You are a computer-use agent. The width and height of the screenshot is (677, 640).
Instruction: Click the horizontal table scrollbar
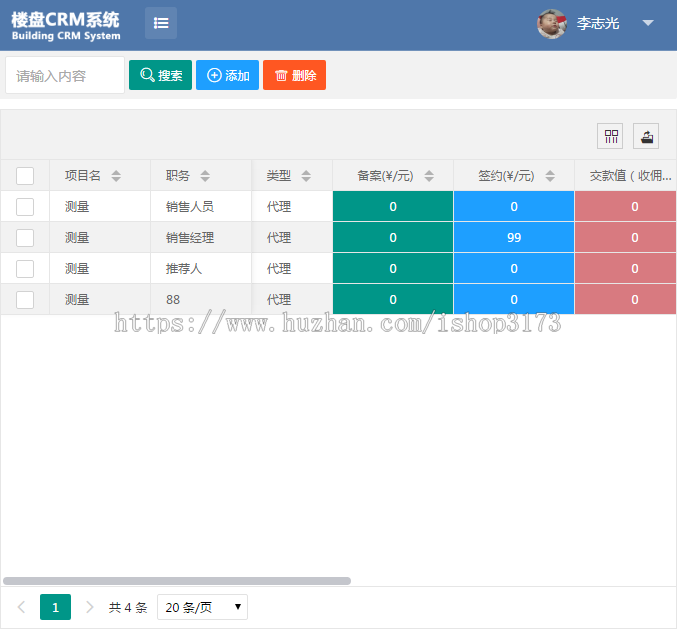click(177, 580)
